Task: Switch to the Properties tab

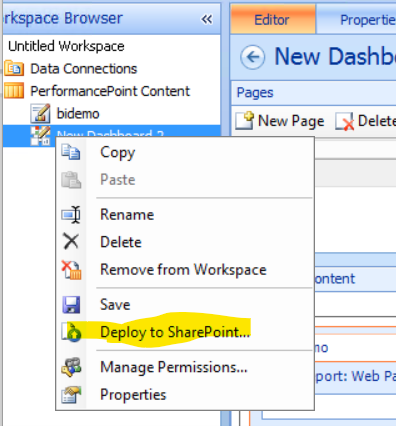Action: 357,20
